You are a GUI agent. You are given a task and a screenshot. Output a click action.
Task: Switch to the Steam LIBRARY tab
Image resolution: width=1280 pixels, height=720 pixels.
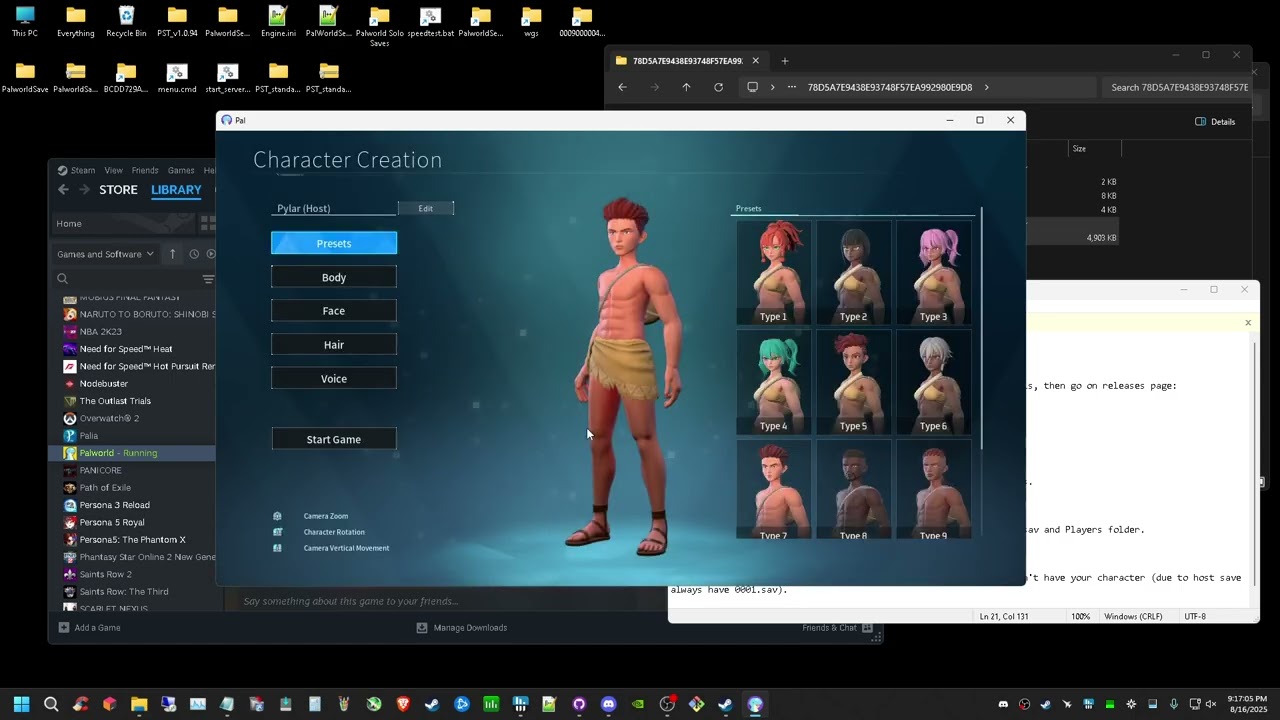[x=176, y=190]
